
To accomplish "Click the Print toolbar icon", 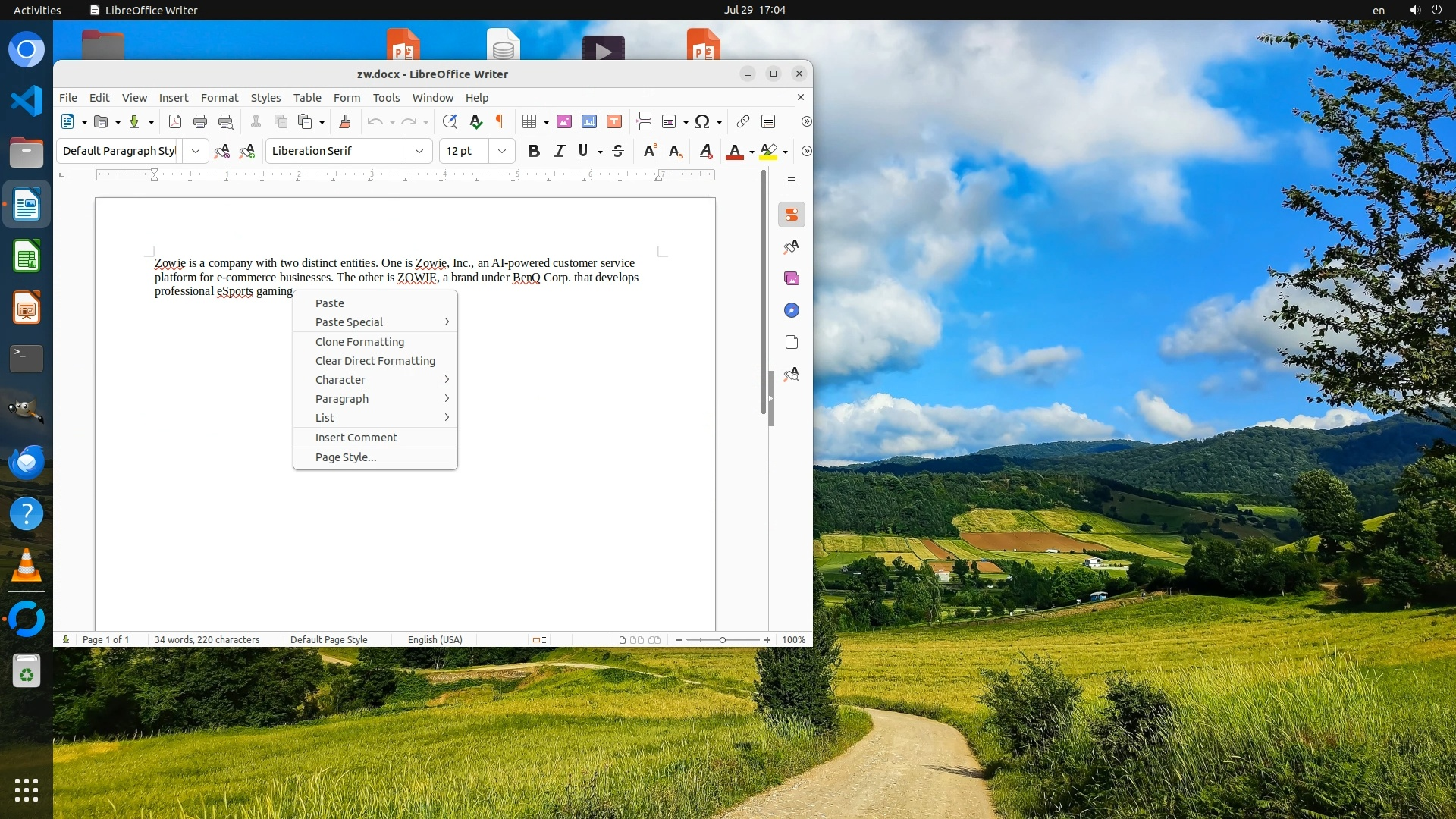I will (200, 121).
